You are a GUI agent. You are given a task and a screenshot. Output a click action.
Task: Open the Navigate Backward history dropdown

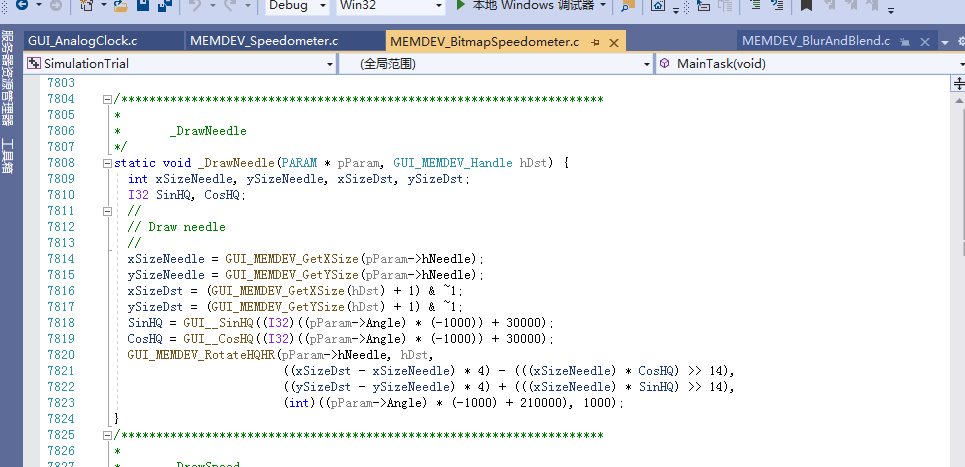pyautogui.click(x=39, y=5)
